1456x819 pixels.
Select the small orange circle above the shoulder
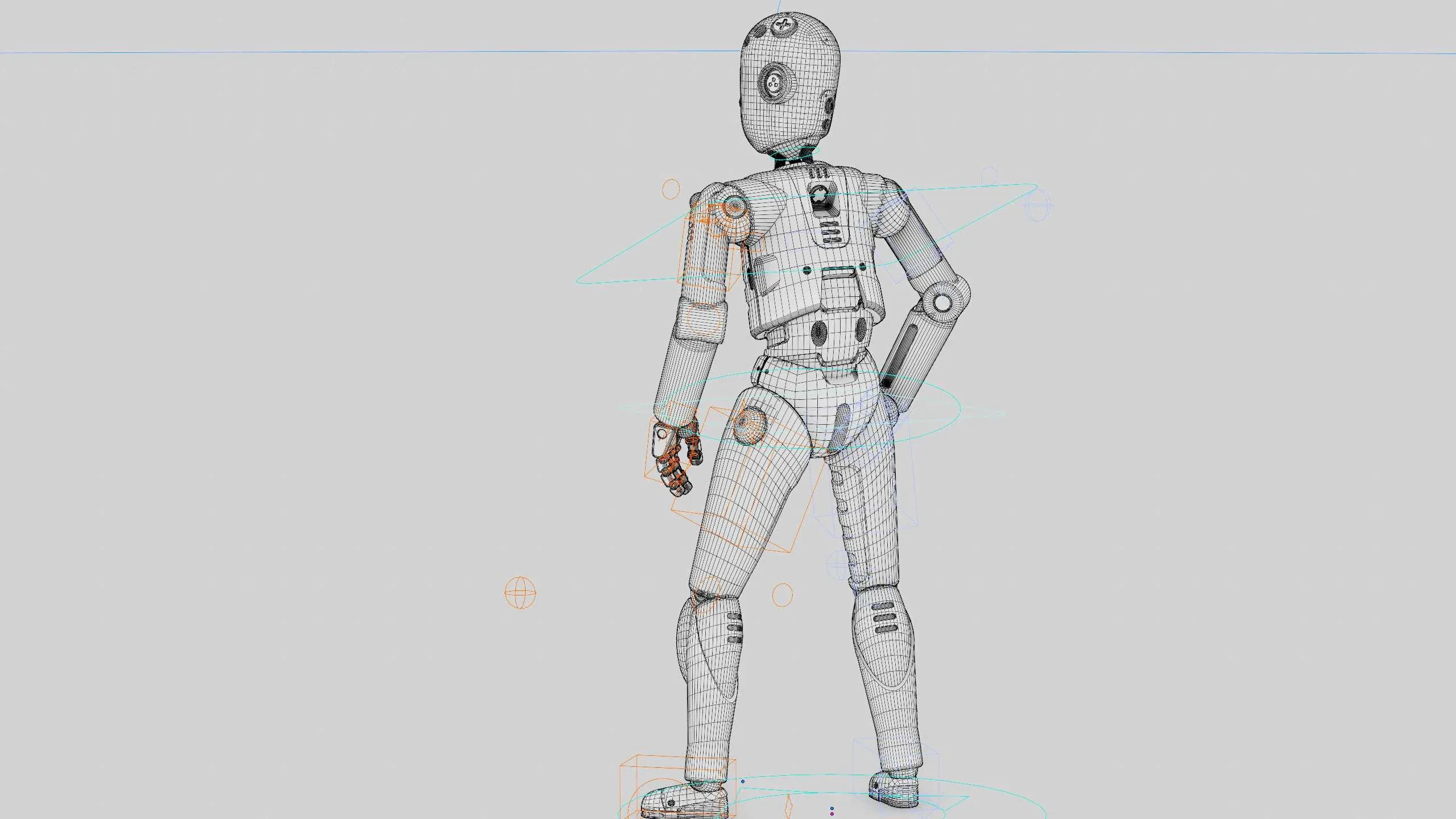click(x=671, y=189)
